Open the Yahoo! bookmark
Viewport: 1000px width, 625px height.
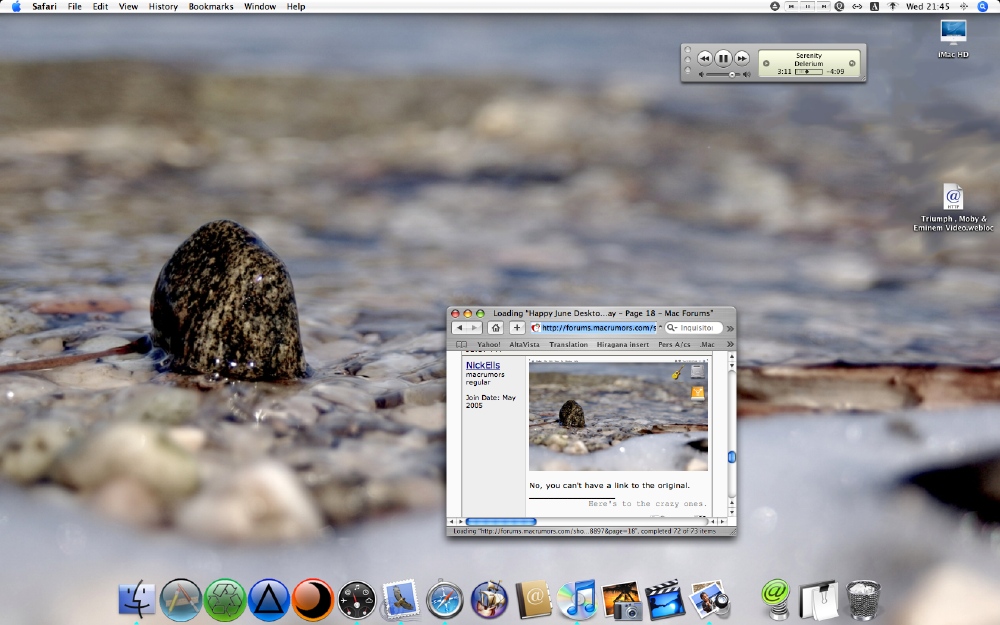489,344
